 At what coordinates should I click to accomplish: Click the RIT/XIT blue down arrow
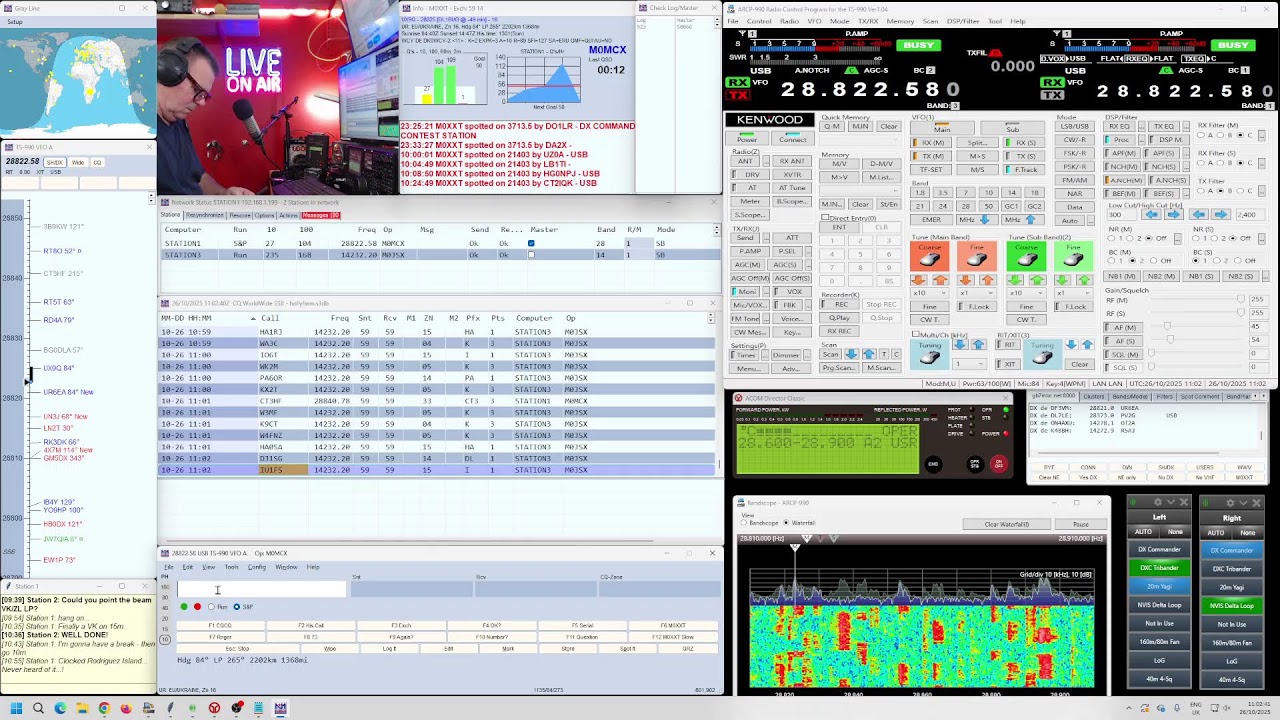point(1072,345)
